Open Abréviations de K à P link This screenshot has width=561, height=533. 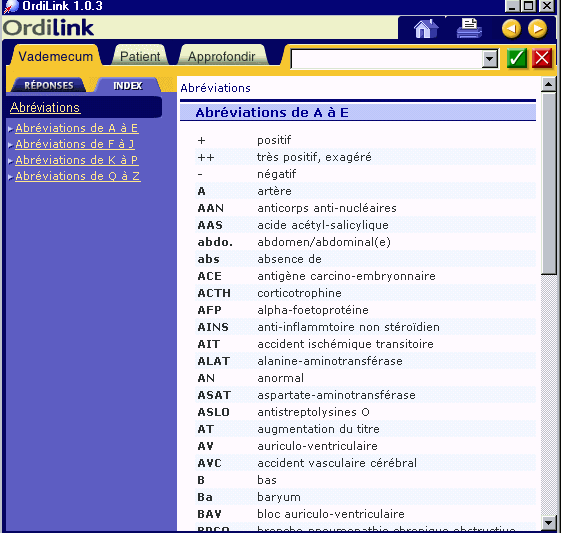click(77, 160)
